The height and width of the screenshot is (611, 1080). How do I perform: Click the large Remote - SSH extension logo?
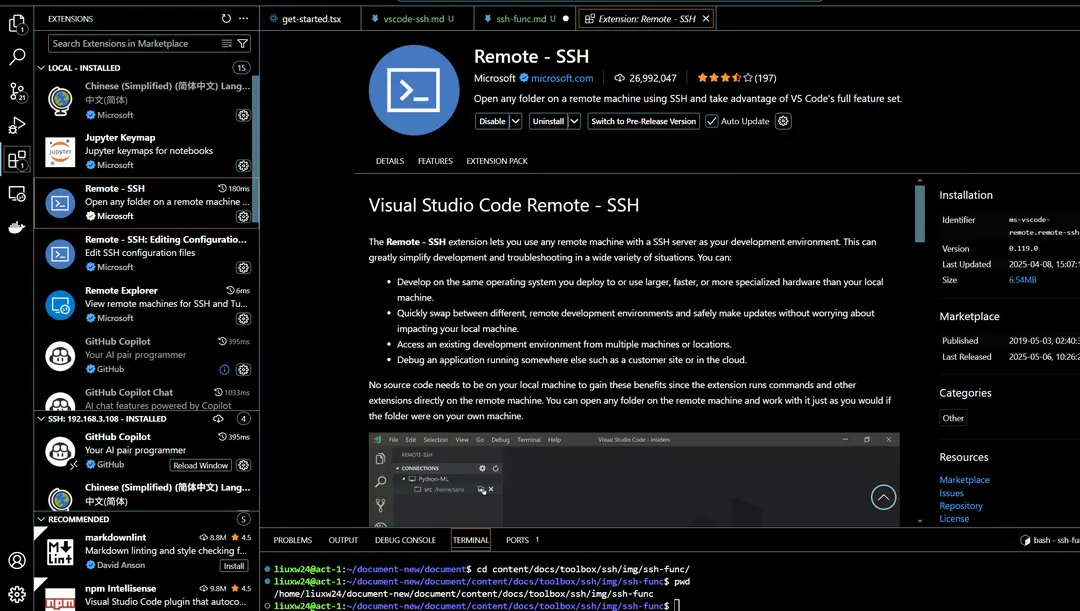point(414,90)
